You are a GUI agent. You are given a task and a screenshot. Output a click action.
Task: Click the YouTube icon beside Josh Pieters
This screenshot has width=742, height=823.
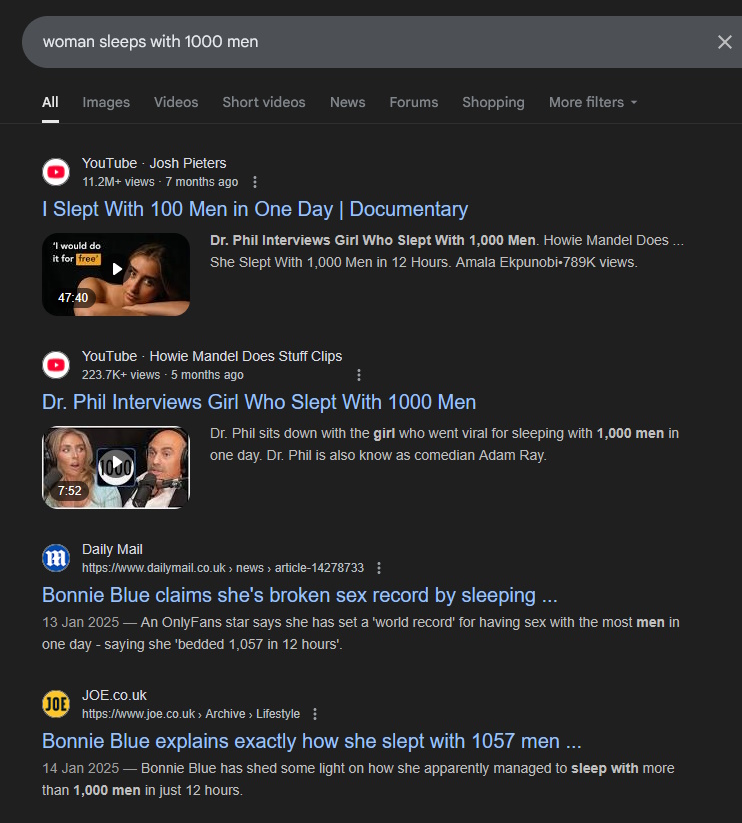tap(56, 172)
